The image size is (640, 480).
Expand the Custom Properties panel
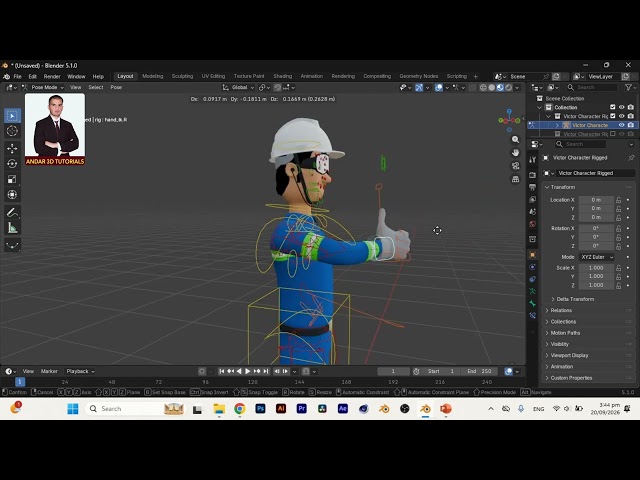pyautogui.click(x=571, y=378)
